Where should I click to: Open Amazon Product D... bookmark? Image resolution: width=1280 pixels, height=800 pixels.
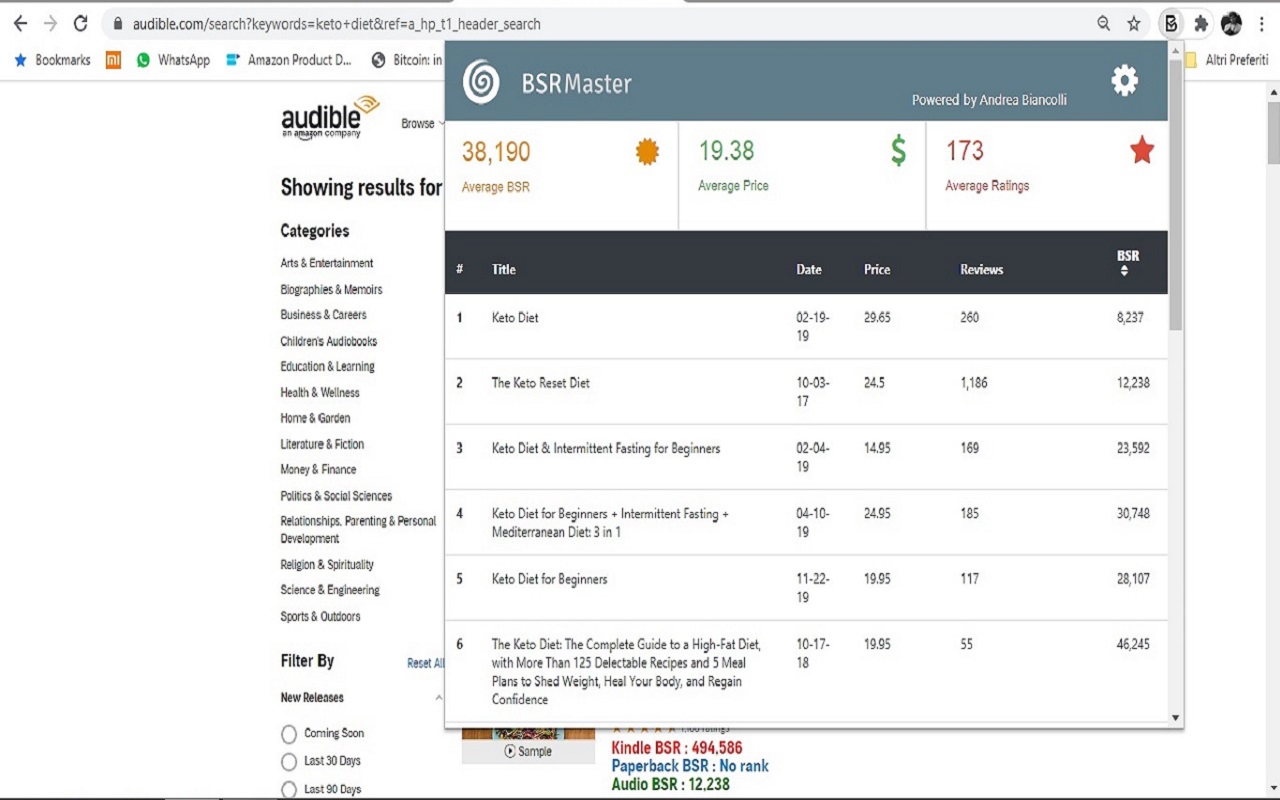289,60
